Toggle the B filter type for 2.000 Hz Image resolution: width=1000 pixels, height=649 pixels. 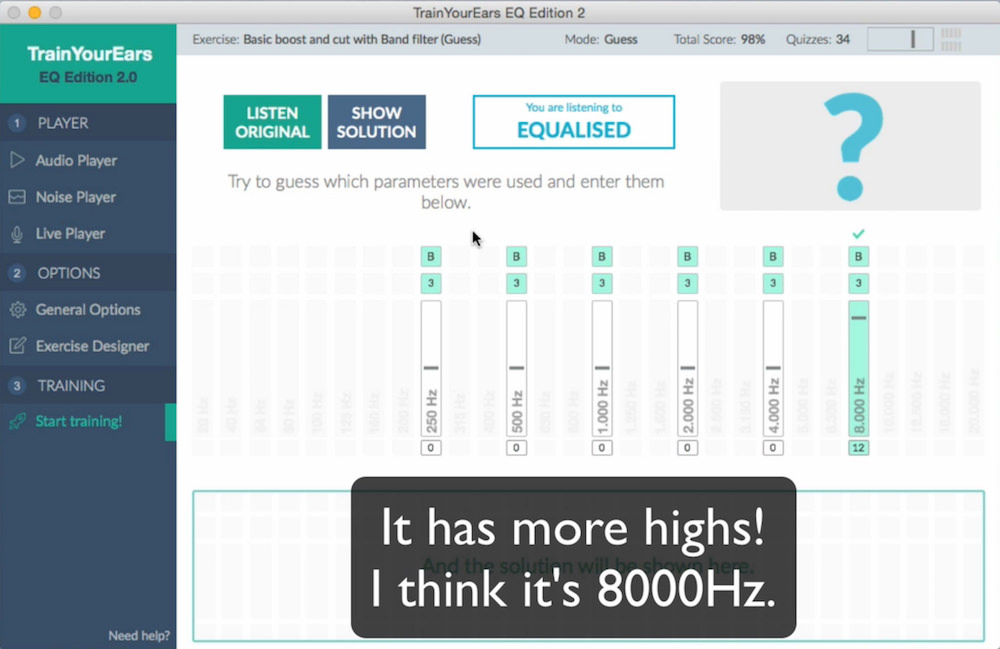pyautogui.click(x=687, y=256)
